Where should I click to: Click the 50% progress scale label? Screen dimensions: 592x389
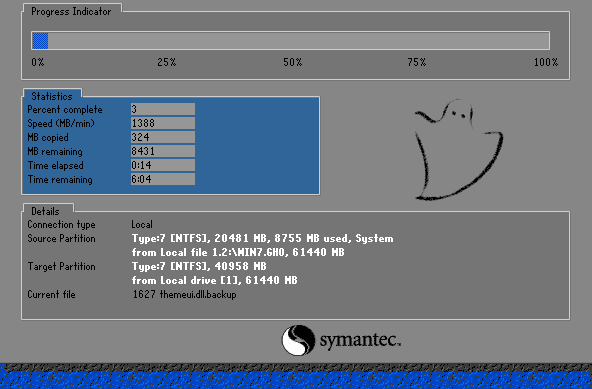(x=293, y=62)
